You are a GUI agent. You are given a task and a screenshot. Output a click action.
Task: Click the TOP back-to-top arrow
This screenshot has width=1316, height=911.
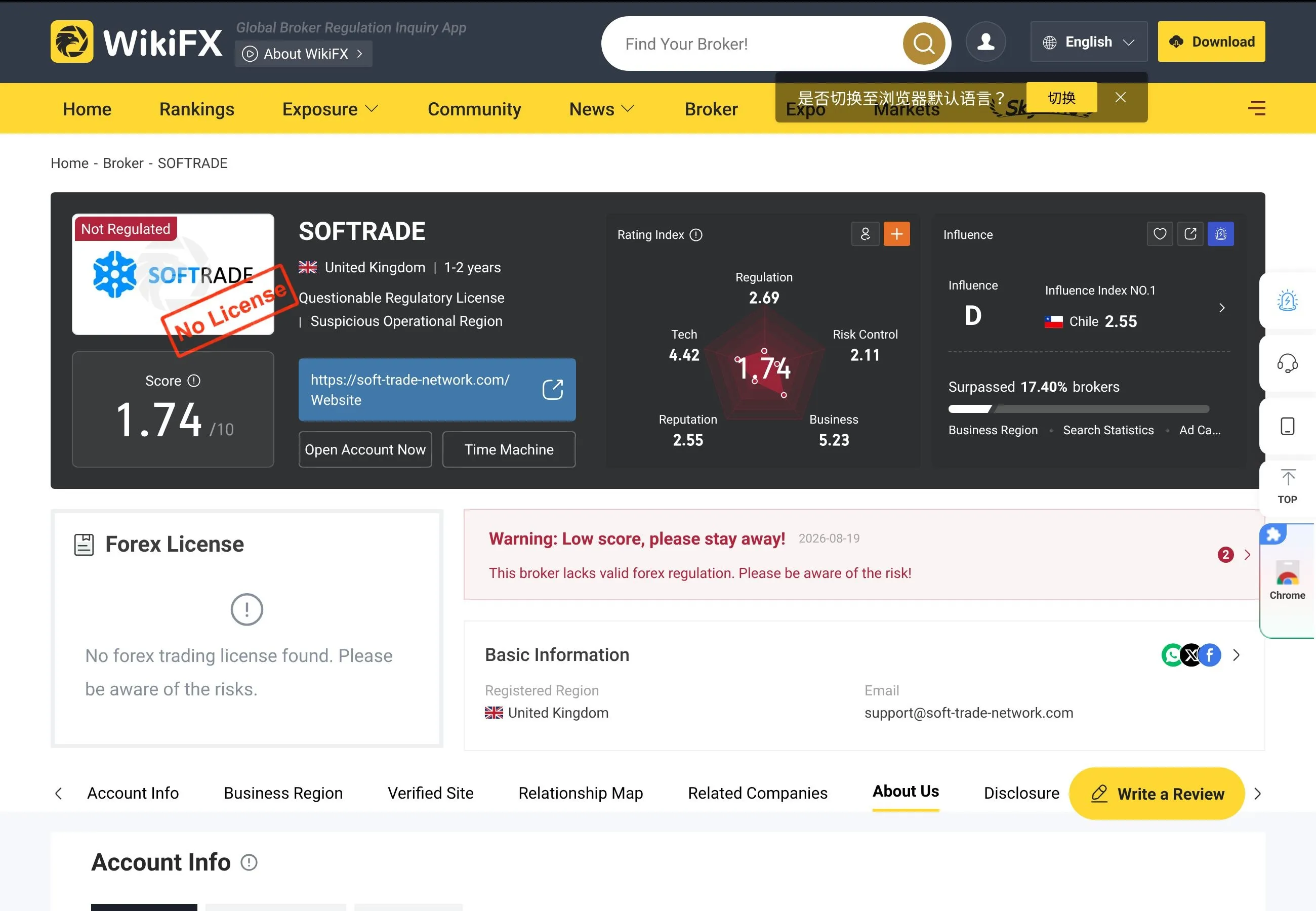1287,486
